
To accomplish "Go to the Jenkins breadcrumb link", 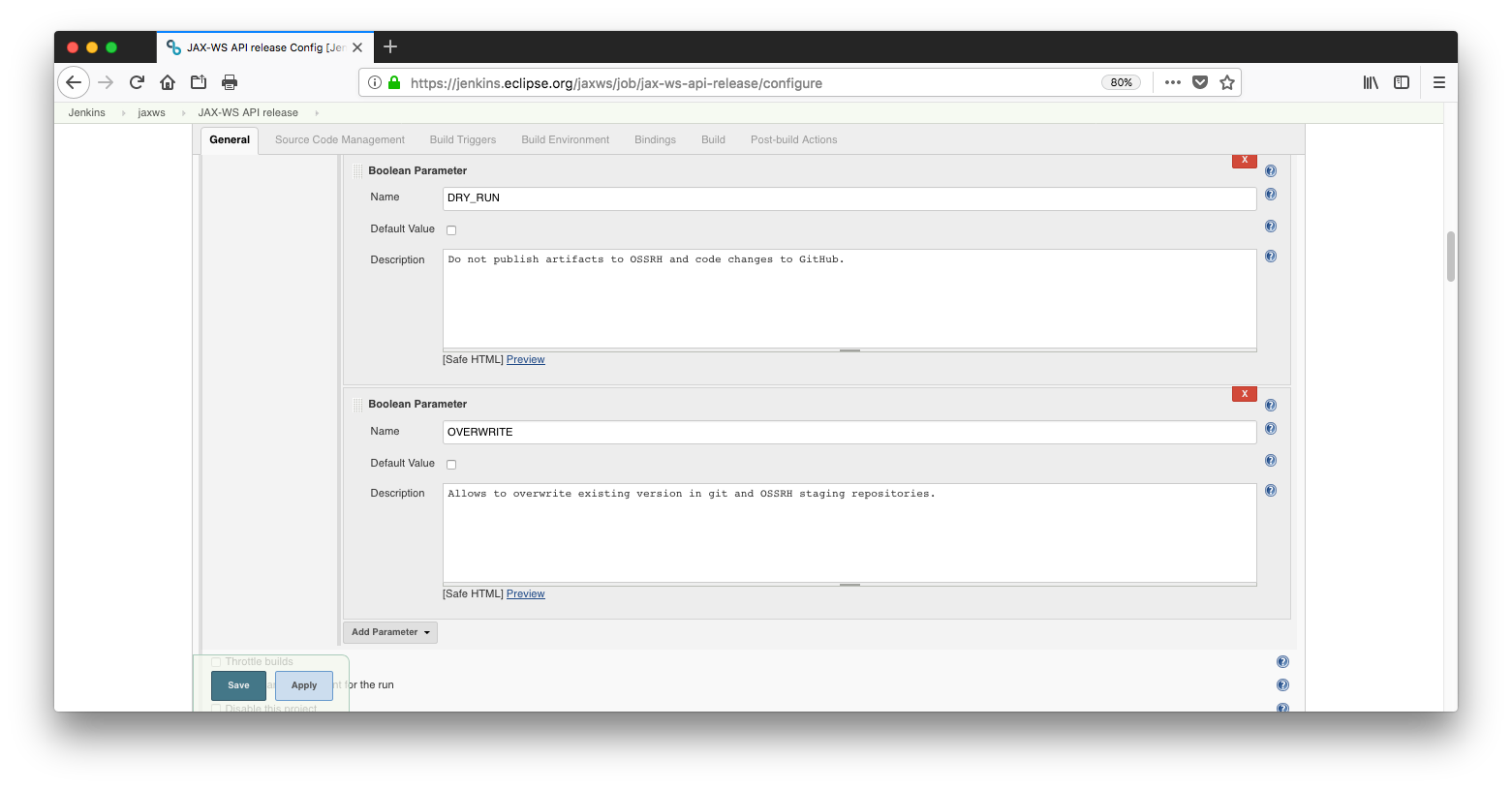I will [86, 113].
